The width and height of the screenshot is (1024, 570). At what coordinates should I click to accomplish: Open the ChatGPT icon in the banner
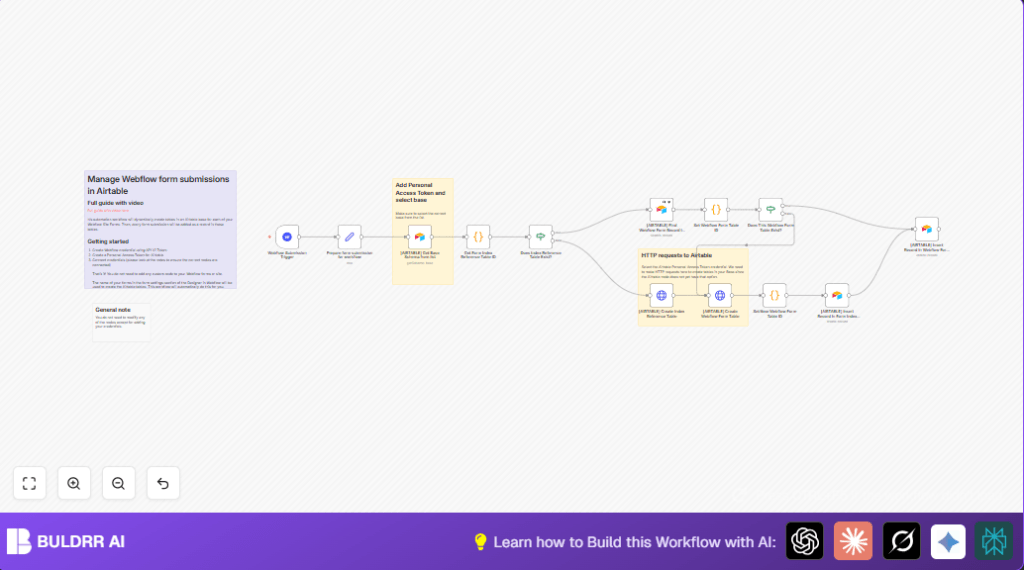805,541
